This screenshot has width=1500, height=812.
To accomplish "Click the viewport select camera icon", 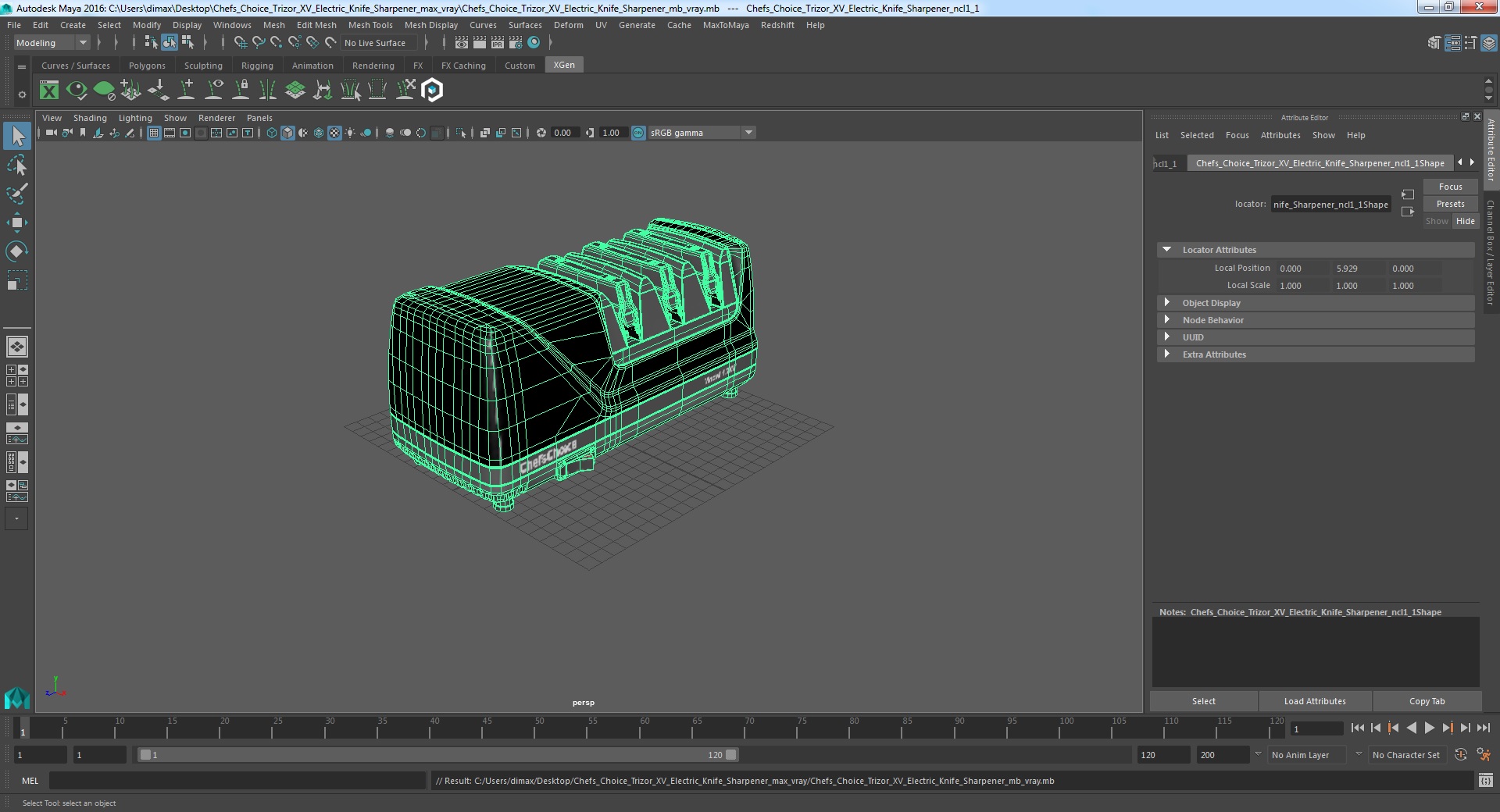I will click(x=51, y=133).
